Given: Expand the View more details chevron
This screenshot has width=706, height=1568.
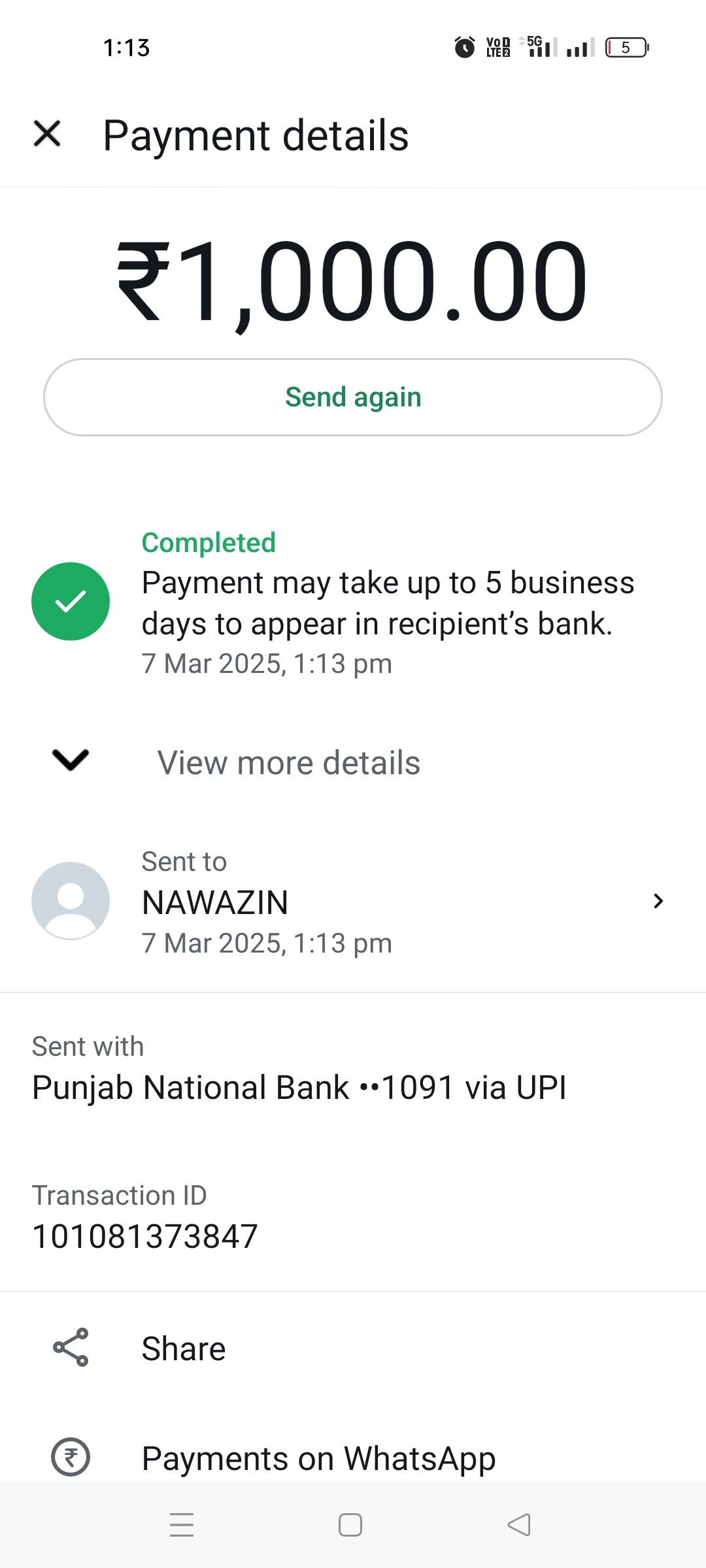Looking at the screenshot, I should pyautogui.click(x=71, y=760).
